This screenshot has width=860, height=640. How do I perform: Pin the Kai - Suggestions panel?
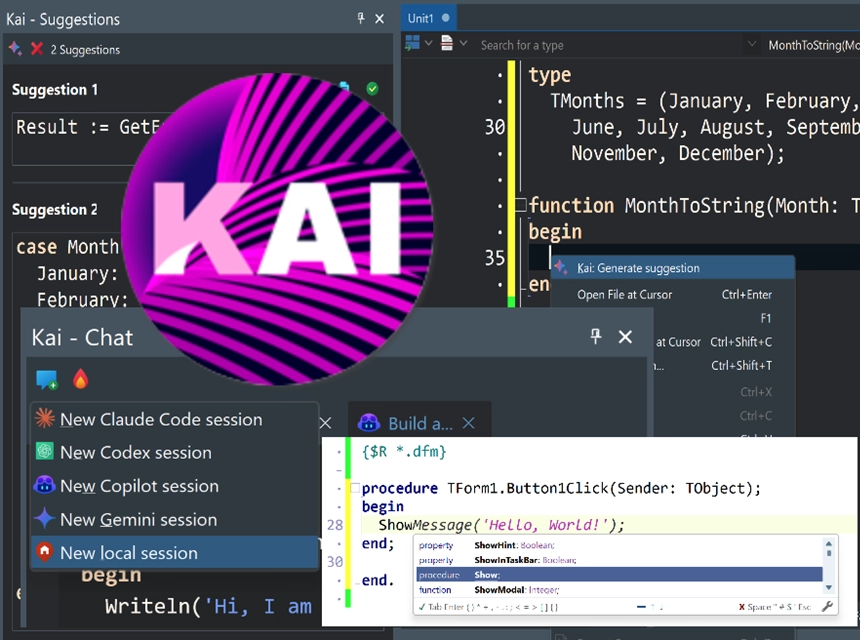tap(360, 19)
